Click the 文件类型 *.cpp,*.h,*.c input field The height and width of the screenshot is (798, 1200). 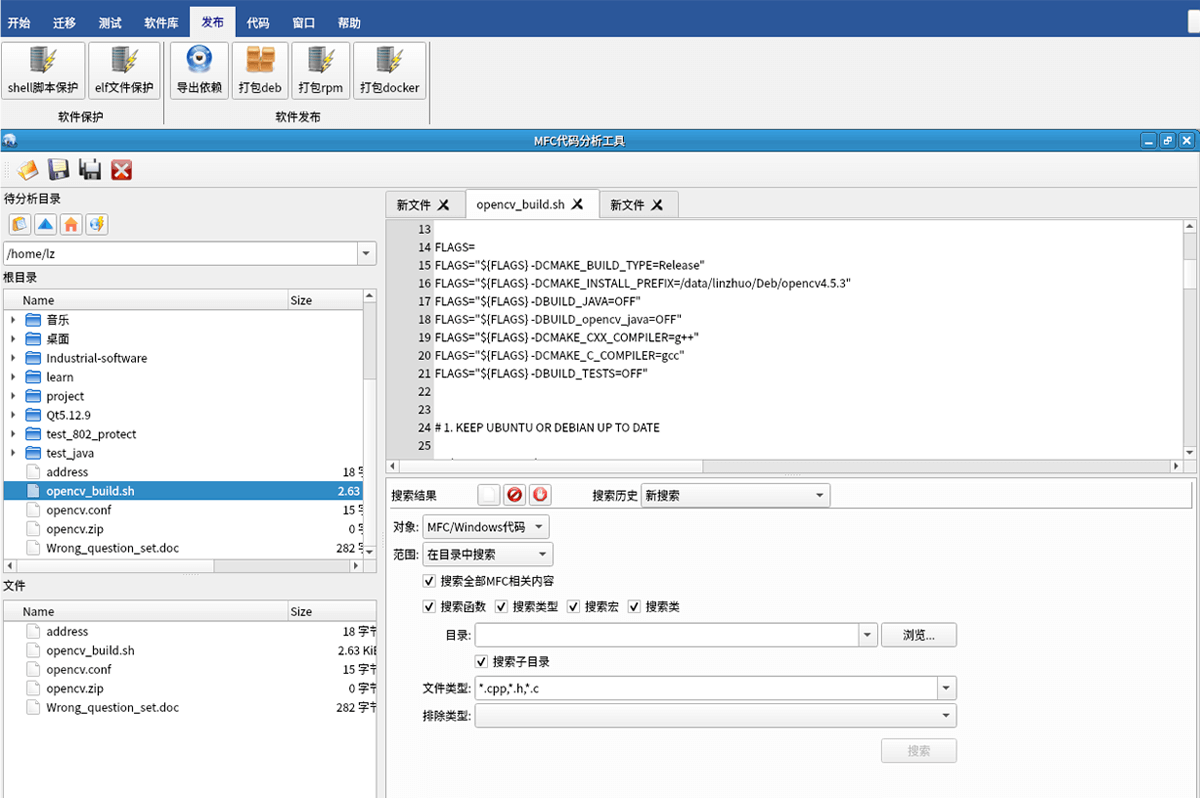(x=706, y=688)
